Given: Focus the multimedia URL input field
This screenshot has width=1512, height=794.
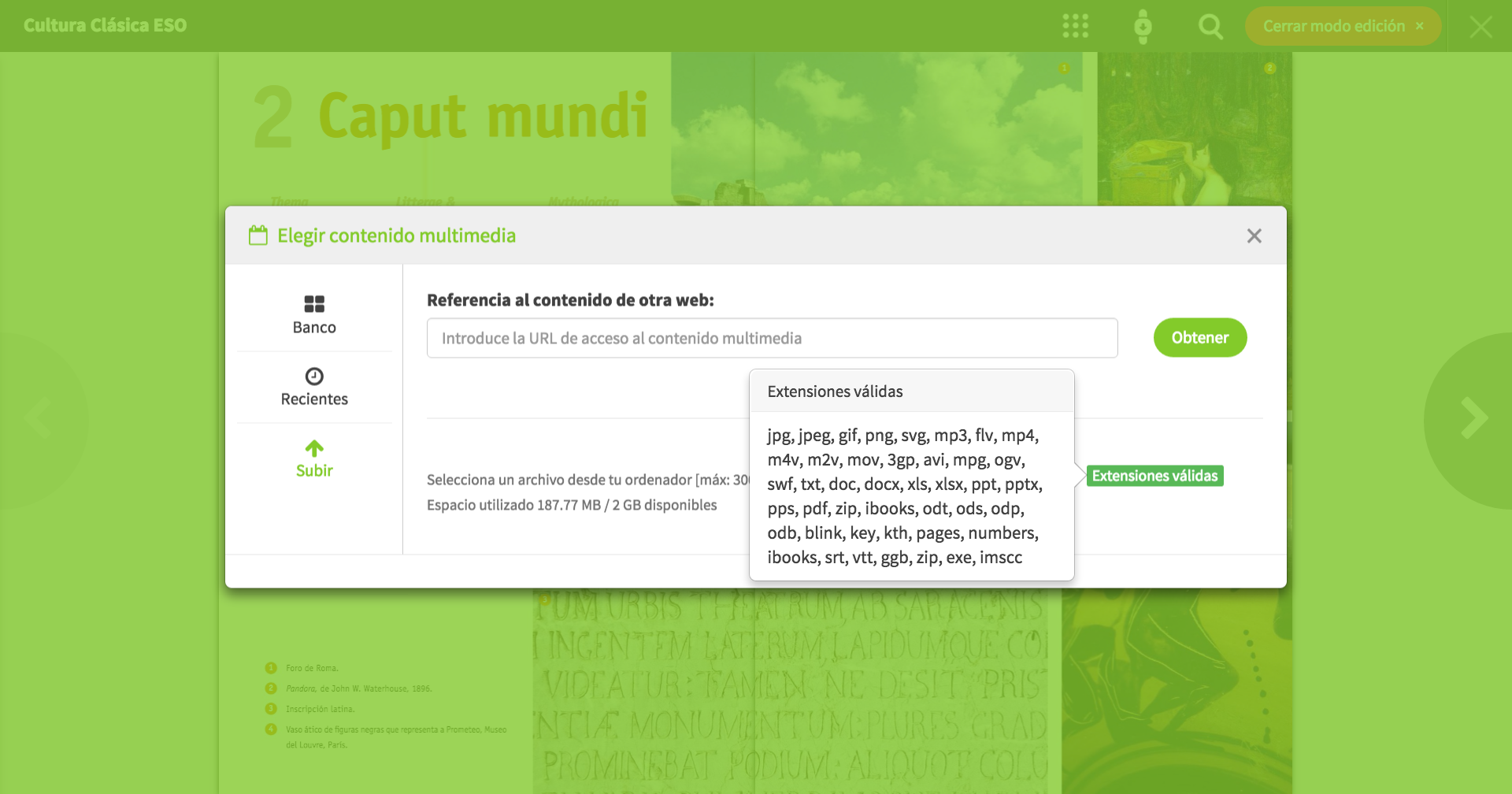Looking at the screenshot, I should click(x=772, y=338).
